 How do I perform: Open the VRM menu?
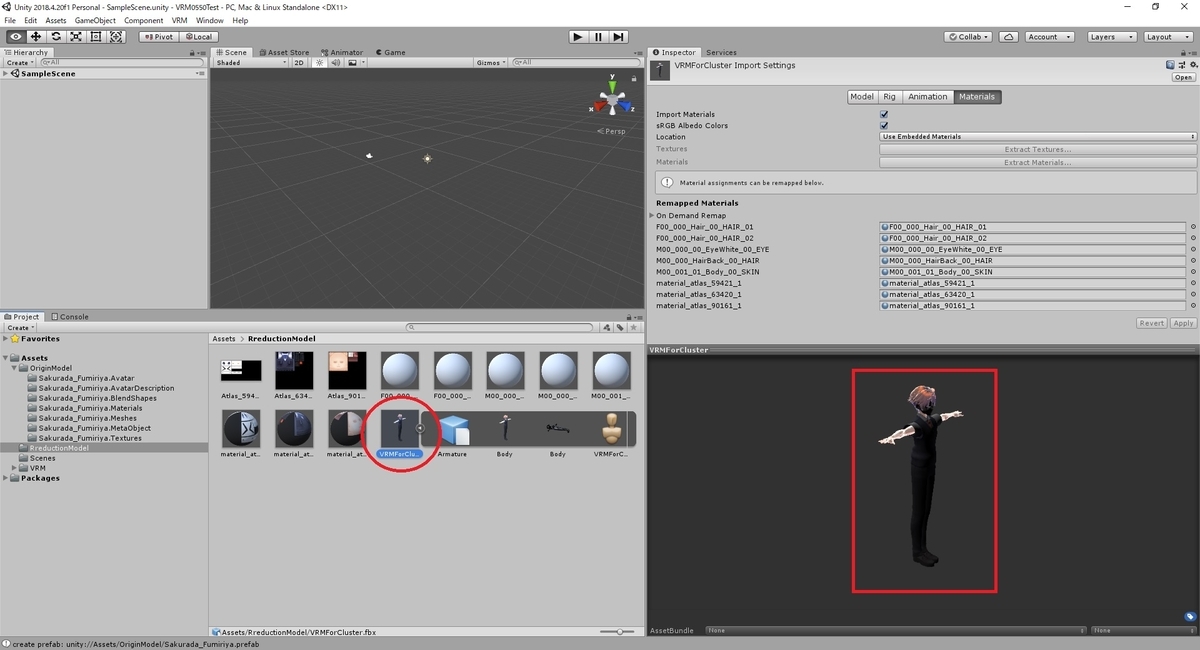point(179,20)
